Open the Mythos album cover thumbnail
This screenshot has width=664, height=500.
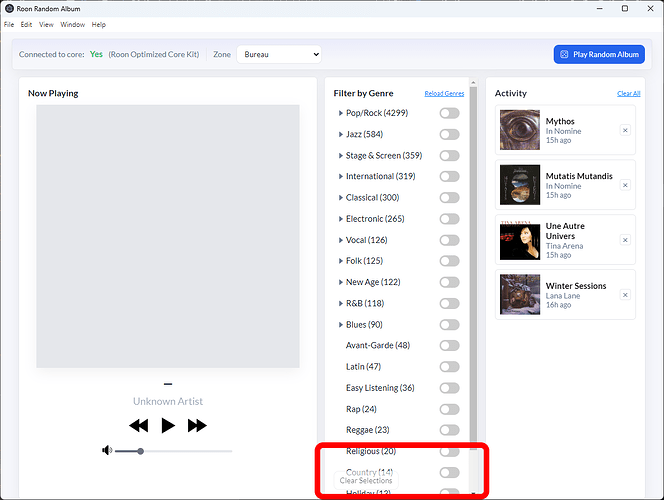click(520, 130)
